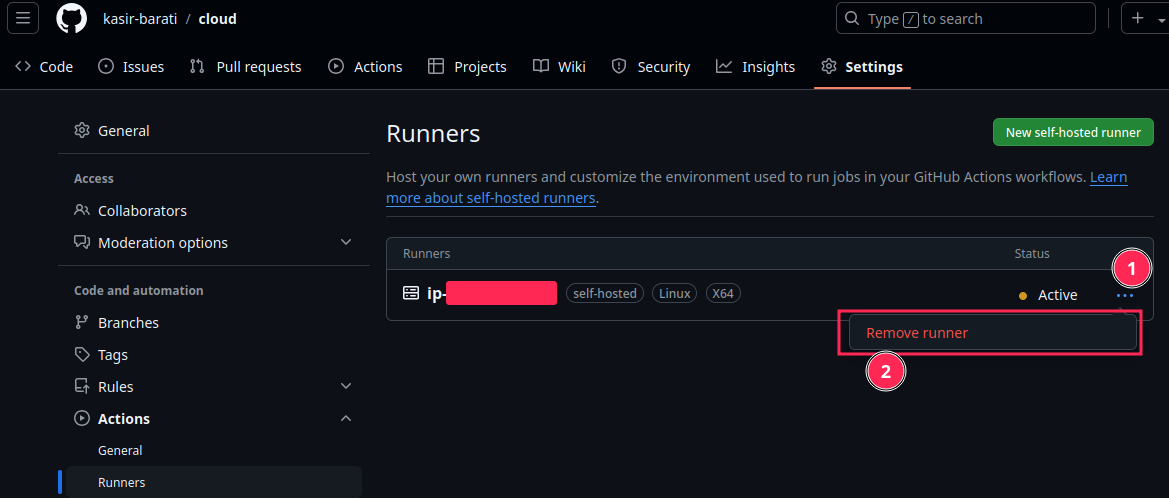Click the Insights graph icon
The width and height of the screenshot is (1169, 498).
pos(724,66)
